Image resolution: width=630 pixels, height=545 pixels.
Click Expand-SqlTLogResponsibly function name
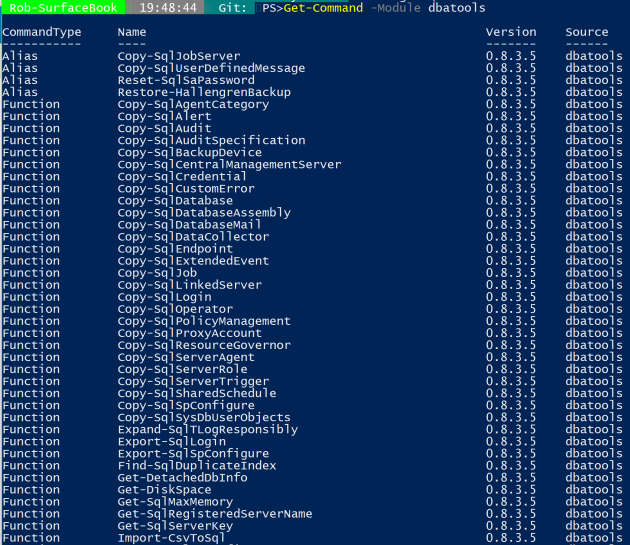(208, 430)
